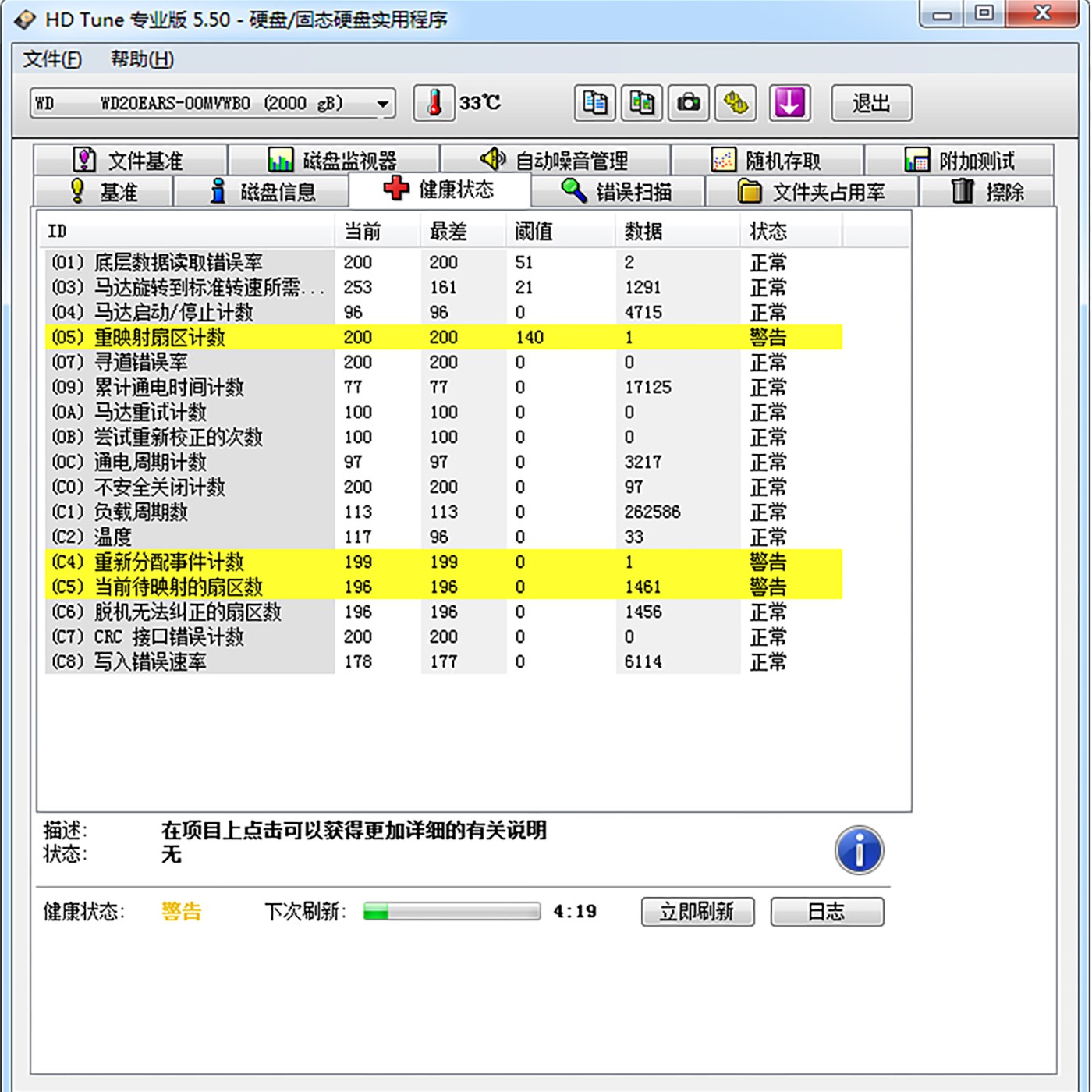Select the (03) 马达旋转到标准转速所需 row
Image resolution: width=1092 pixels, height=1092 pixels.
pyautogui.click(x=444, y=287)
